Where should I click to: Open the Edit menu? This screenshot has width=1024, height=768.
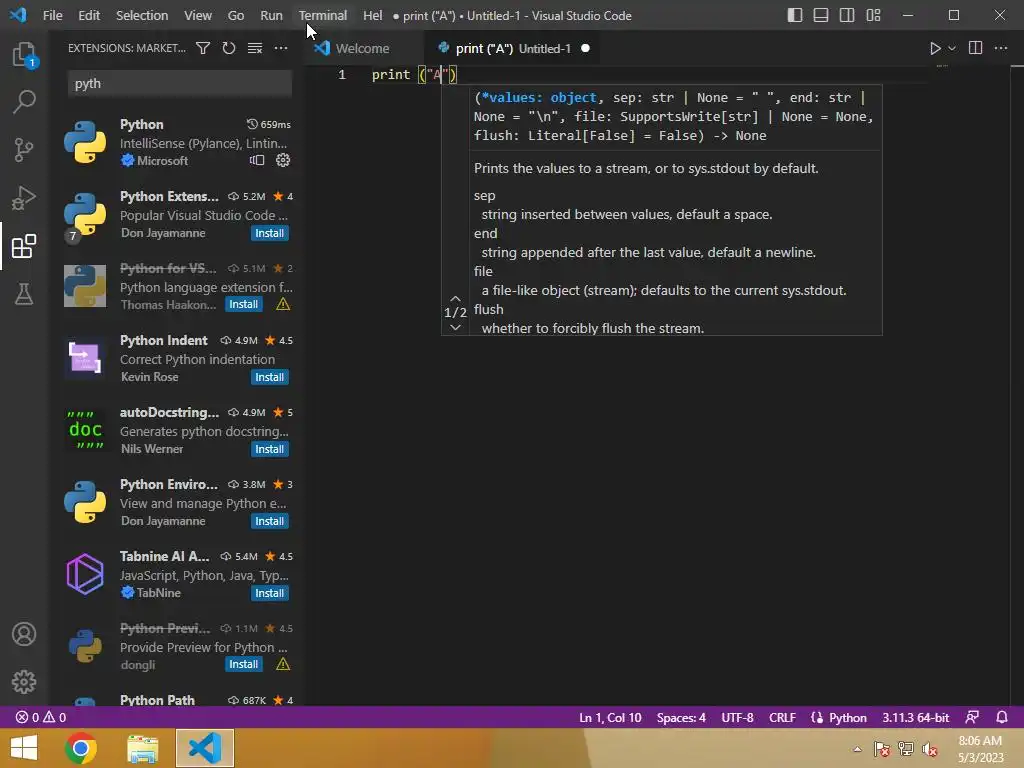point(89,15)
